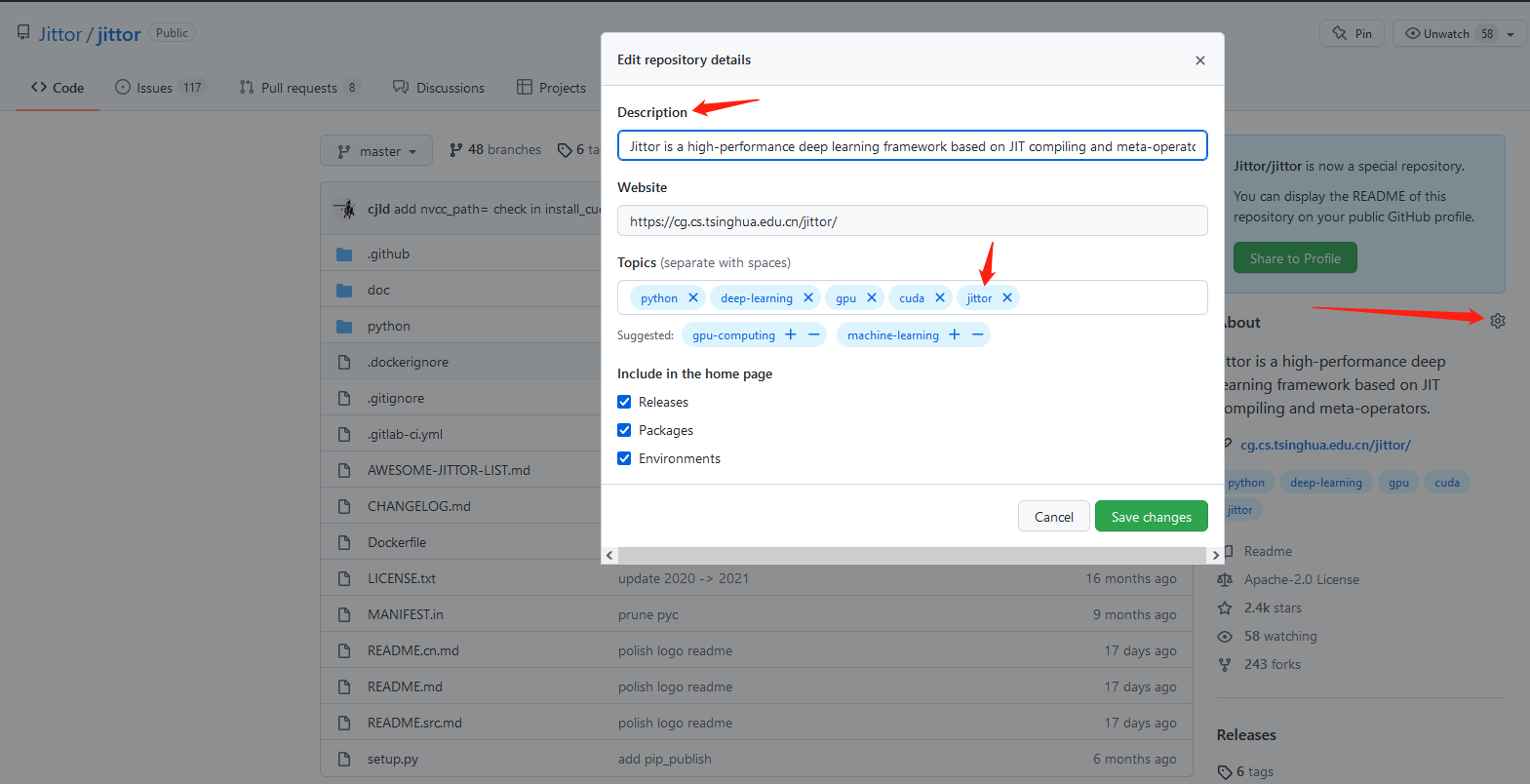Open the Code tab
The height and width of the screenshot is (784, 1530).
(58, 88)
